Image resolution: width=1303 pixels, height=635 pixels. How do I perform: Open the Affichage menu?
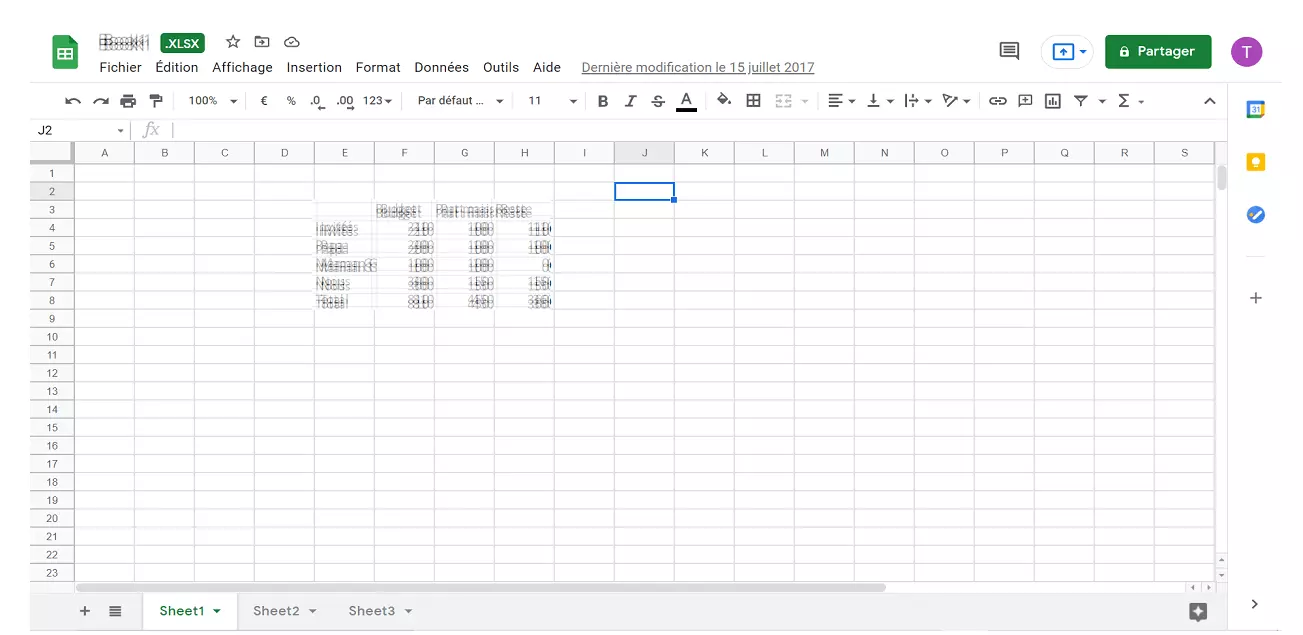[x=242, y=67]
